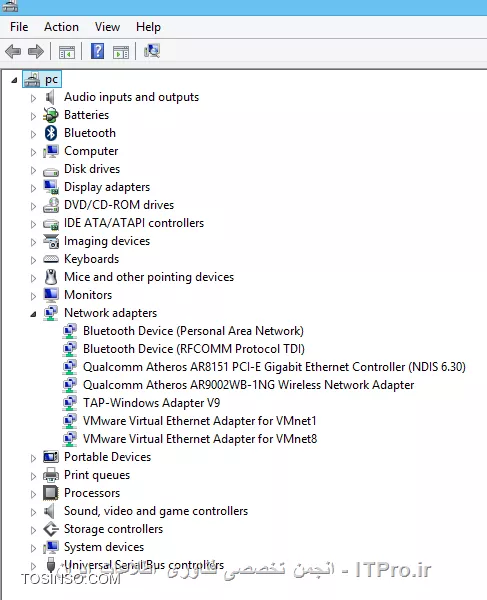This screenshot has height=600, width=487.
Task: Click the Keyboards icon
Action: [x=51, y=259]
